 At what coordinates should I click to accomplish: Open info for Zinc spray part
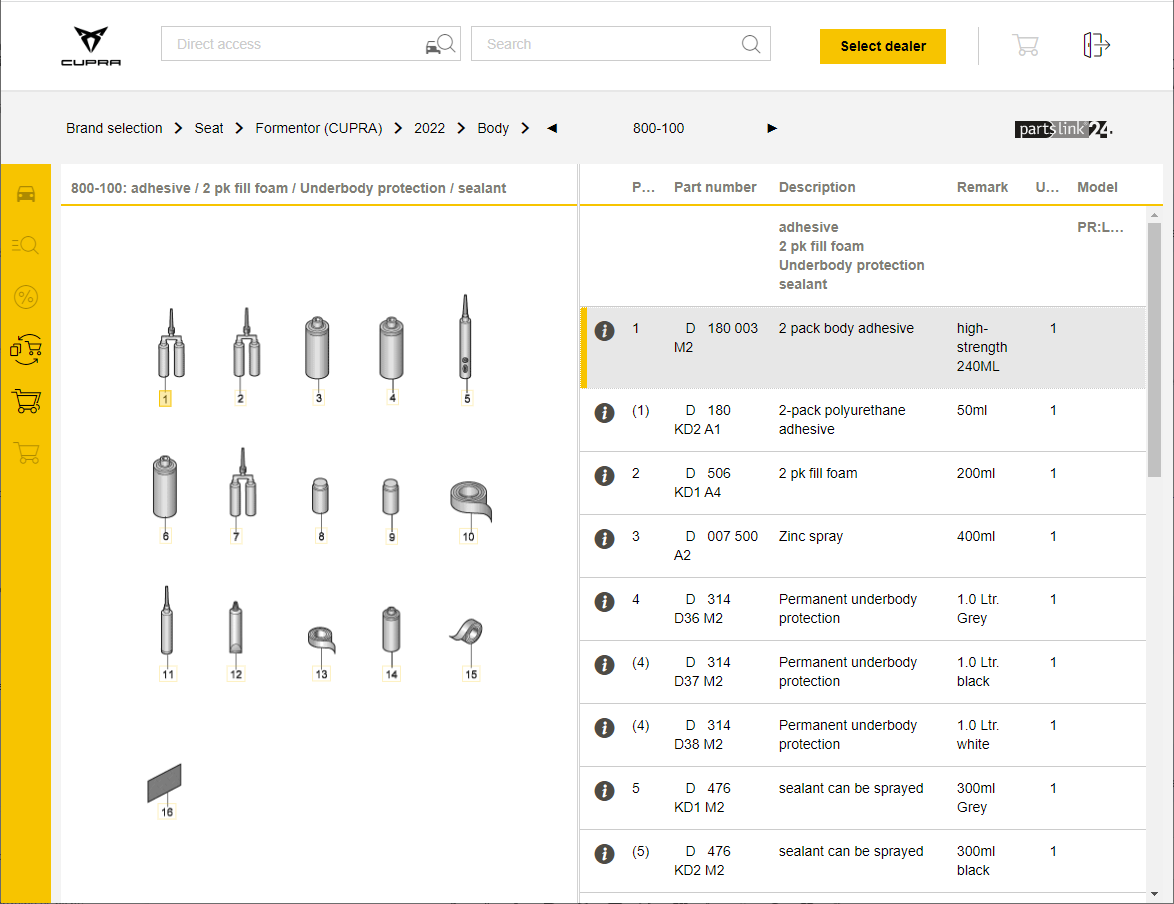click(604, 539)
